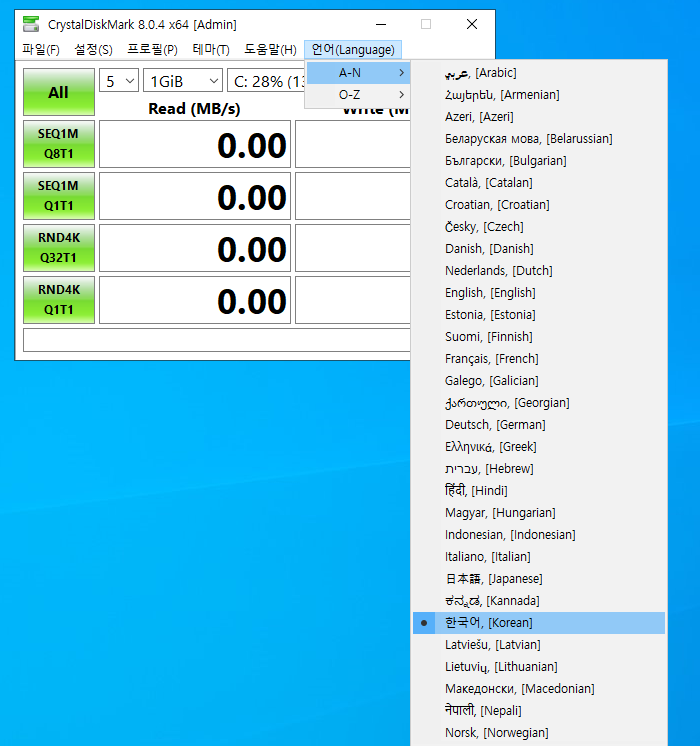Expand the O-Z language submenu
The height and width of the screenshot is (746, 700).
click(357, 95)
